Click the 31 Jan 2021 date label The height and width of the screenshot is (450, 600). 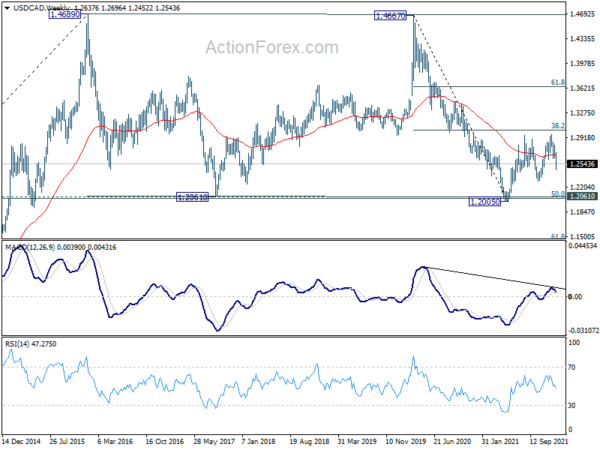(501, 441)
